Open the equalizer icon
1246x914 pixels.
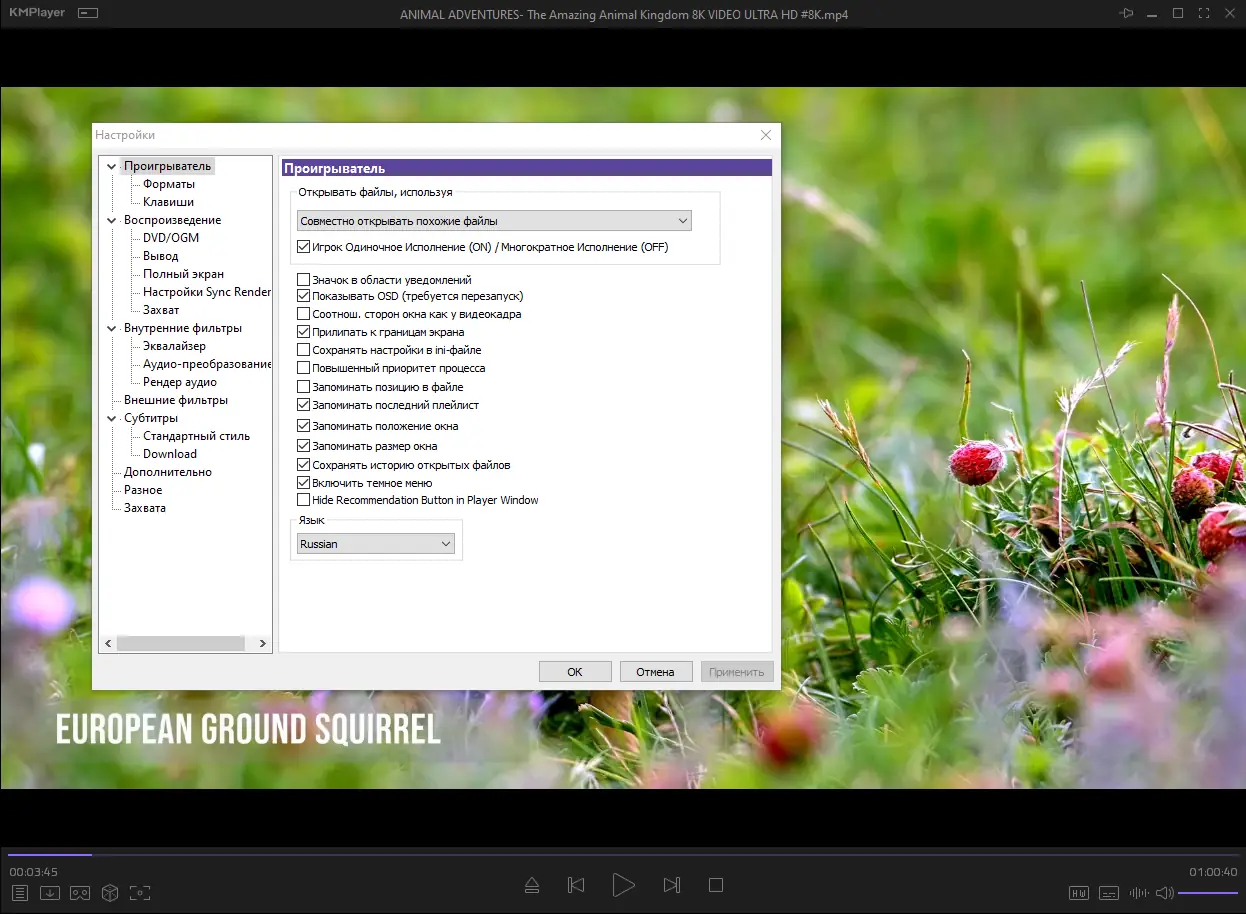tap(1138, 893)
